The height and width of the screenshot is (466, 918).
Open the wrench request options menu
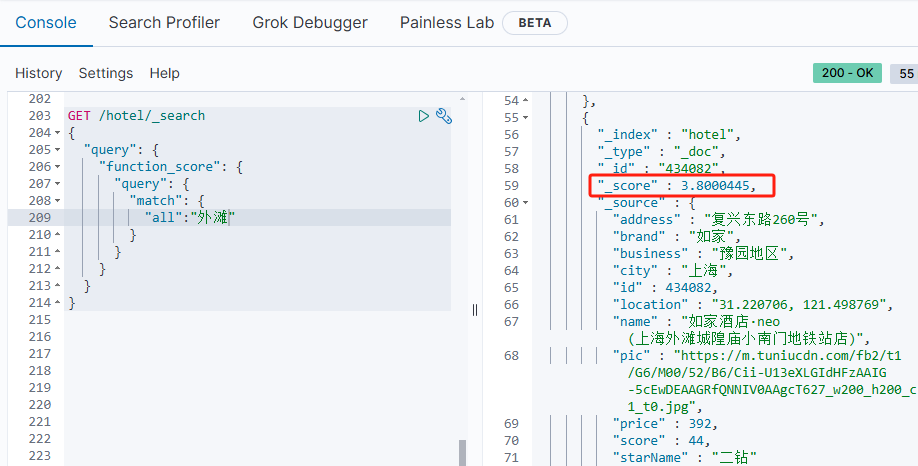pos(444,116)
